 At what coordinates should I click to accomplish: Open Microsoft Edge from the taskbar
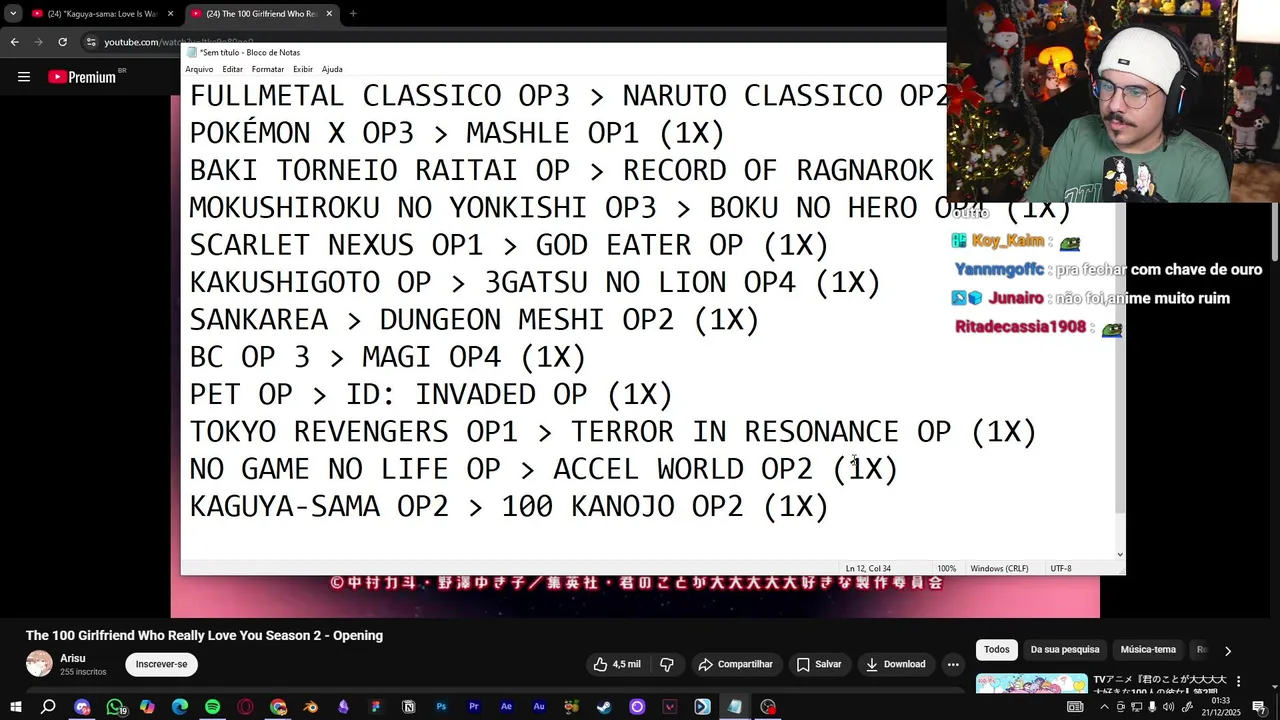pyautogui.click(x=180, y=707)
